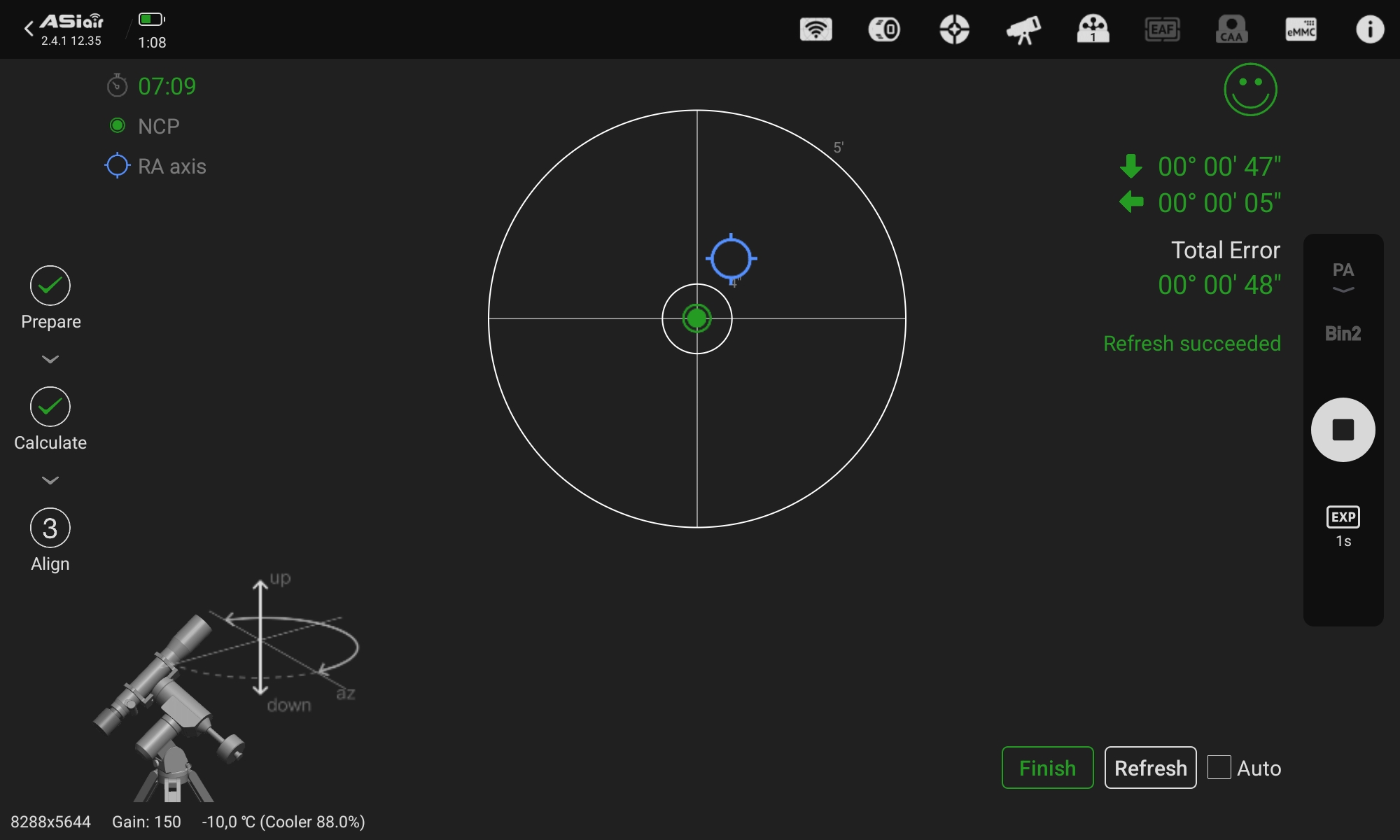Select the Align step 3 circle
1400x840 pixels.
pyautogui.click(x=50, y=528)
